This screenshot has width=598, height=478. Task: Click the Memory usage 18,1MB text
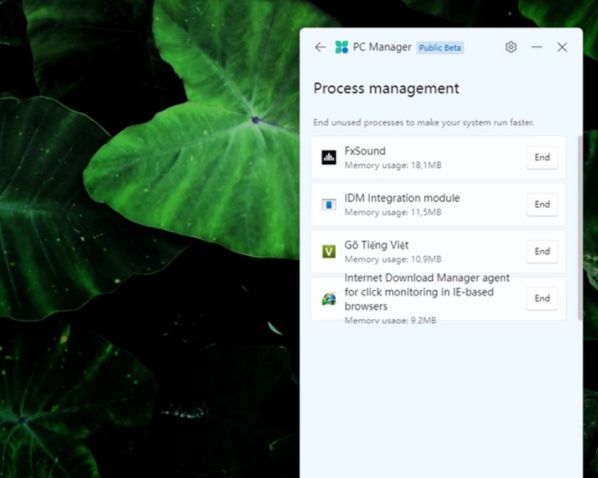point(393,165)
